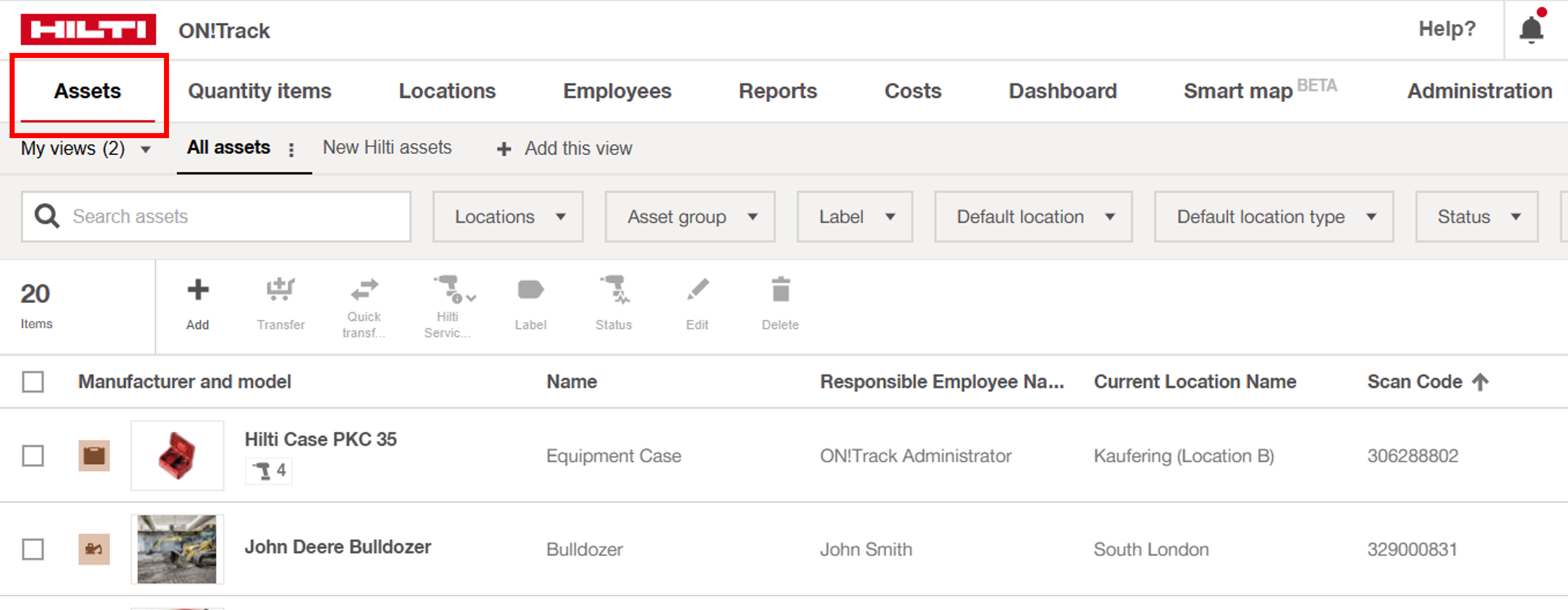Open the Employees tab
The height and width of the screenshot is (610, 1568).
[x=617, y=91]
